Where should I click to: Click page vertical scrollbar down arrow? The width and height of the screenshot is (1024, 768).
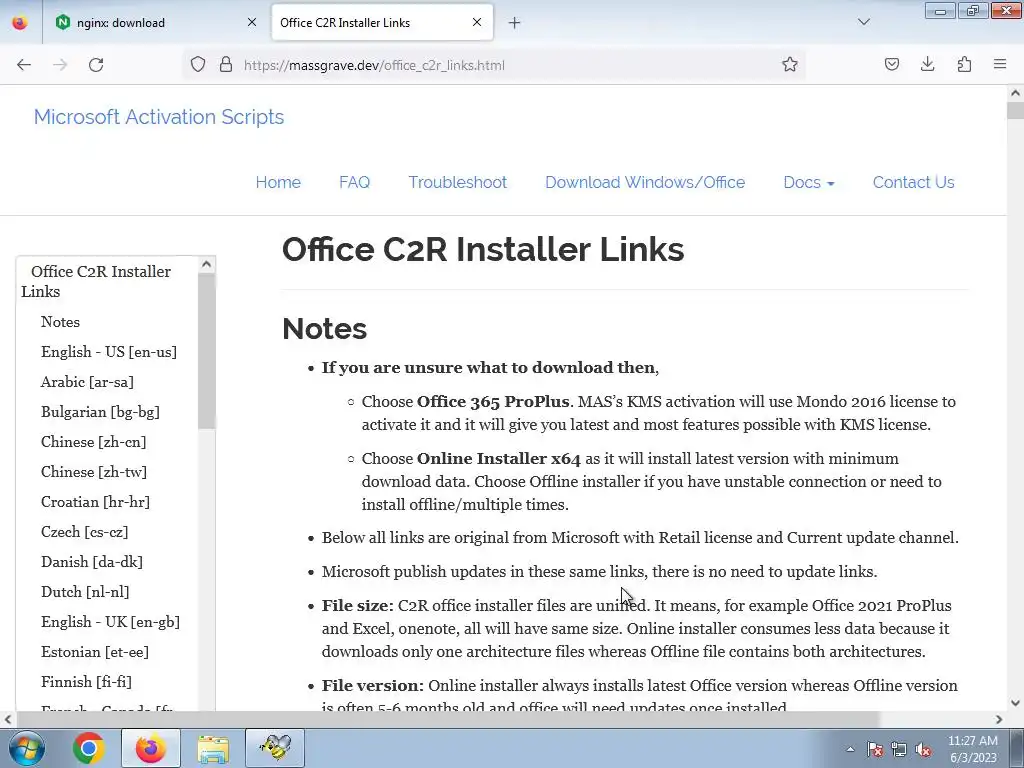1015,703
